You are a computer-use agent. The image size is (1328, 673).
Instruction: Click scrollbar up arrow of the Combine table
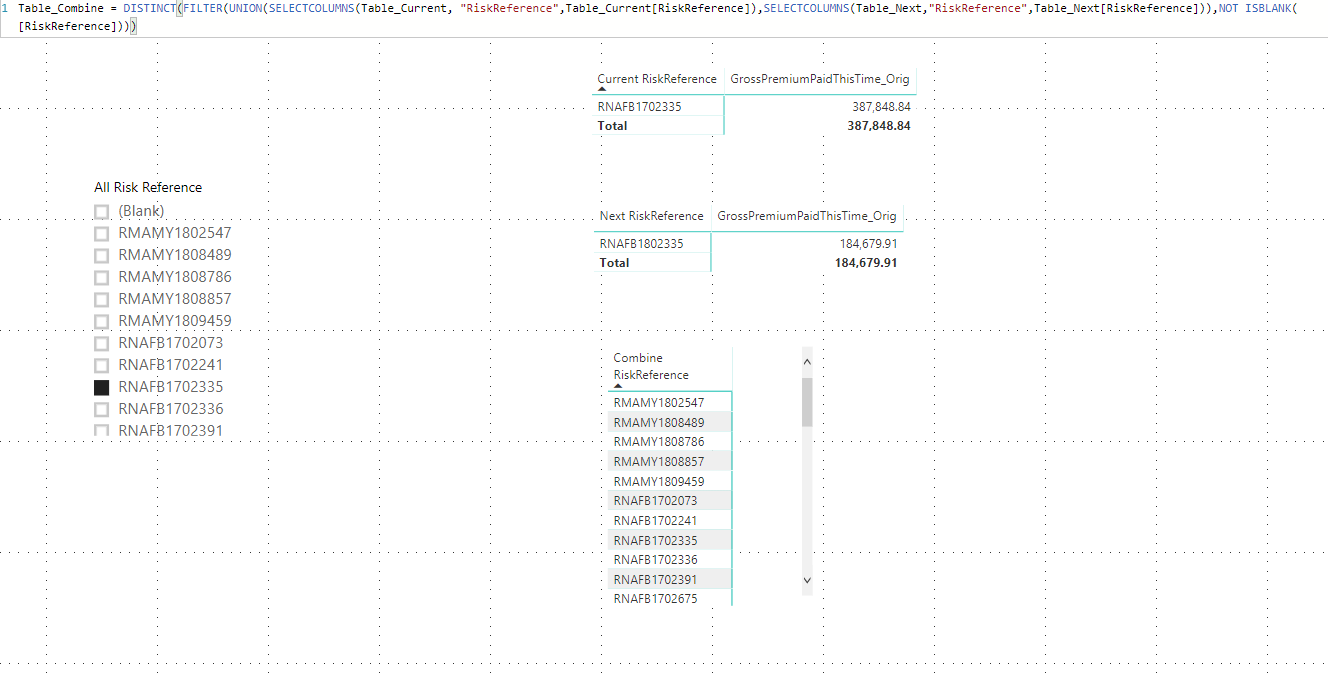coord(807,363)
